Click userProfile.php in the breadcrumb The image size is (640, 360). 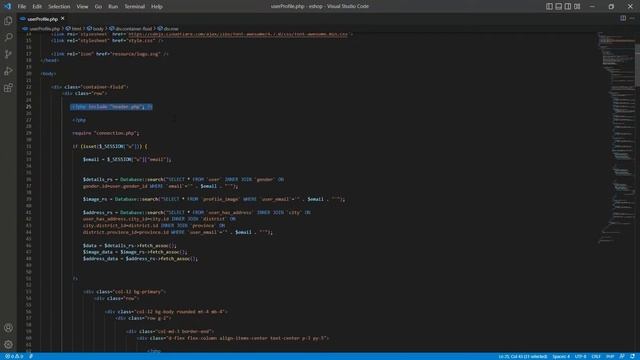[44, 29]
